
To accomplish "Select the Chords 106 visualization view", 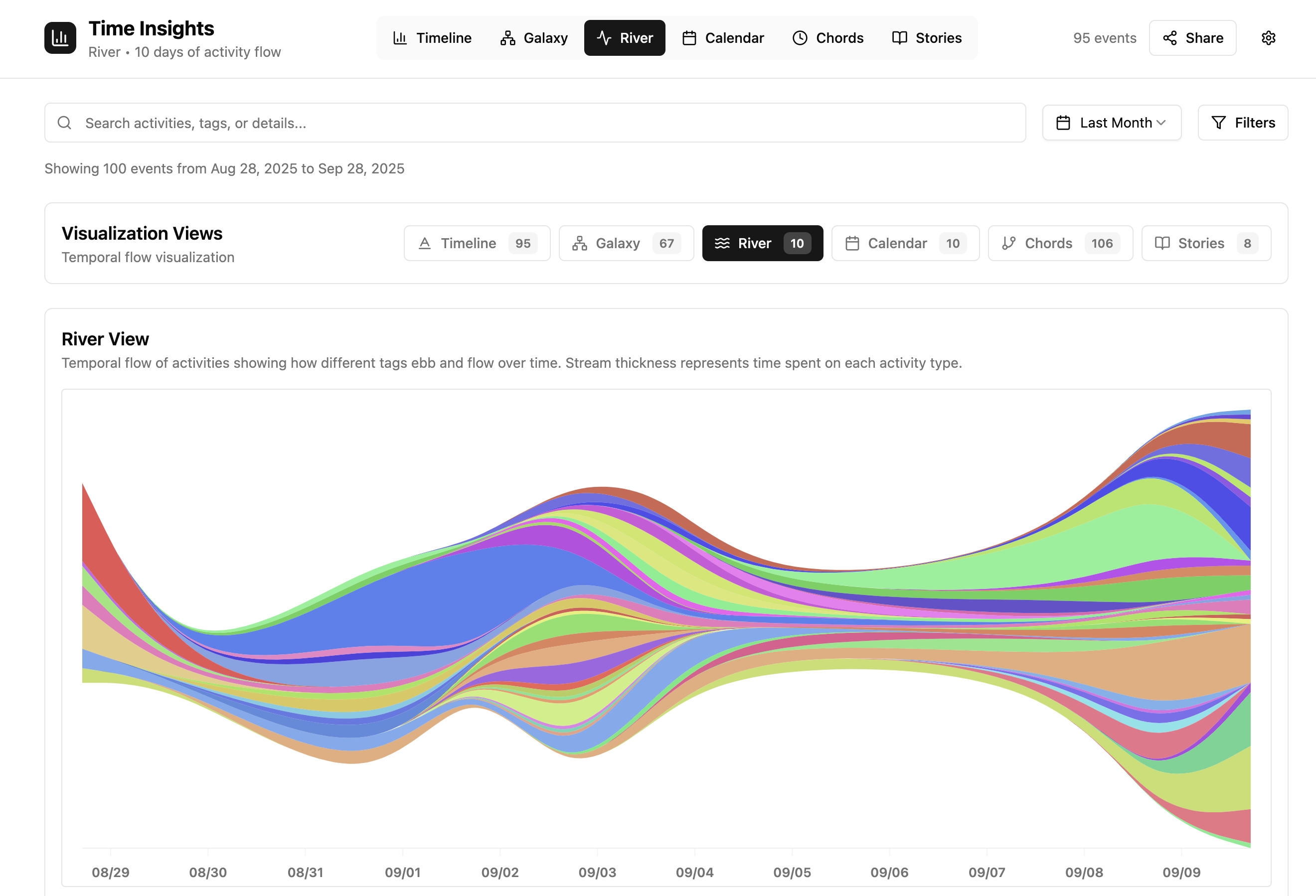I will tap(1059, 243).
